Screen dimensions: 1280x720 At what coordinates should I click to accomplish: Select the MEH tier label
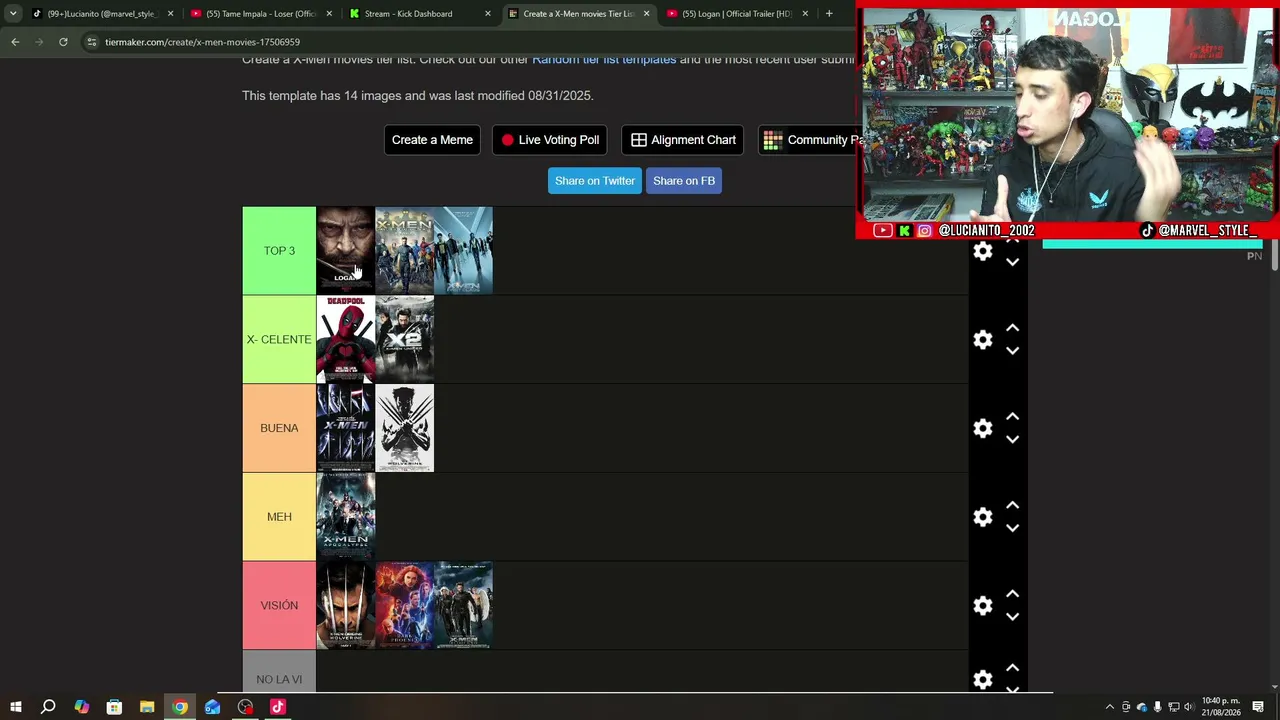[279, 517]
